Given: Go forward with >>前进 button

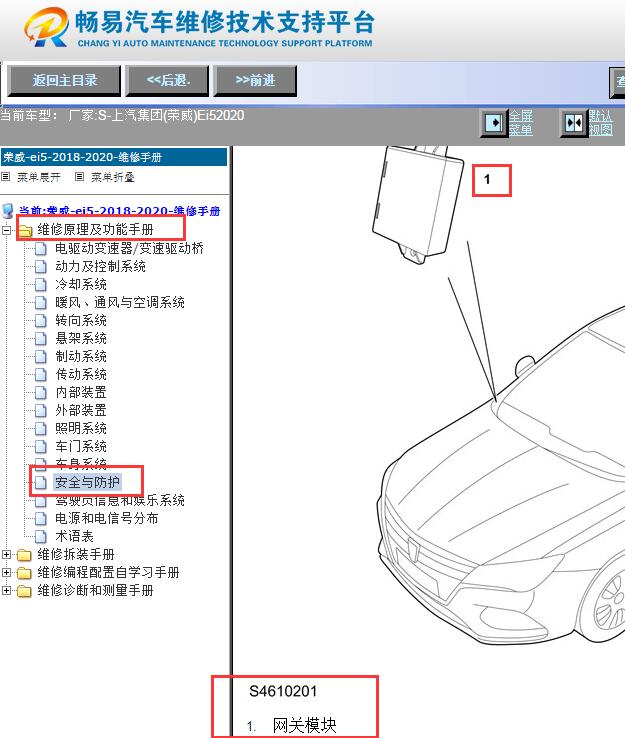Looking at the screenshot, I should (x=255, y=80).
